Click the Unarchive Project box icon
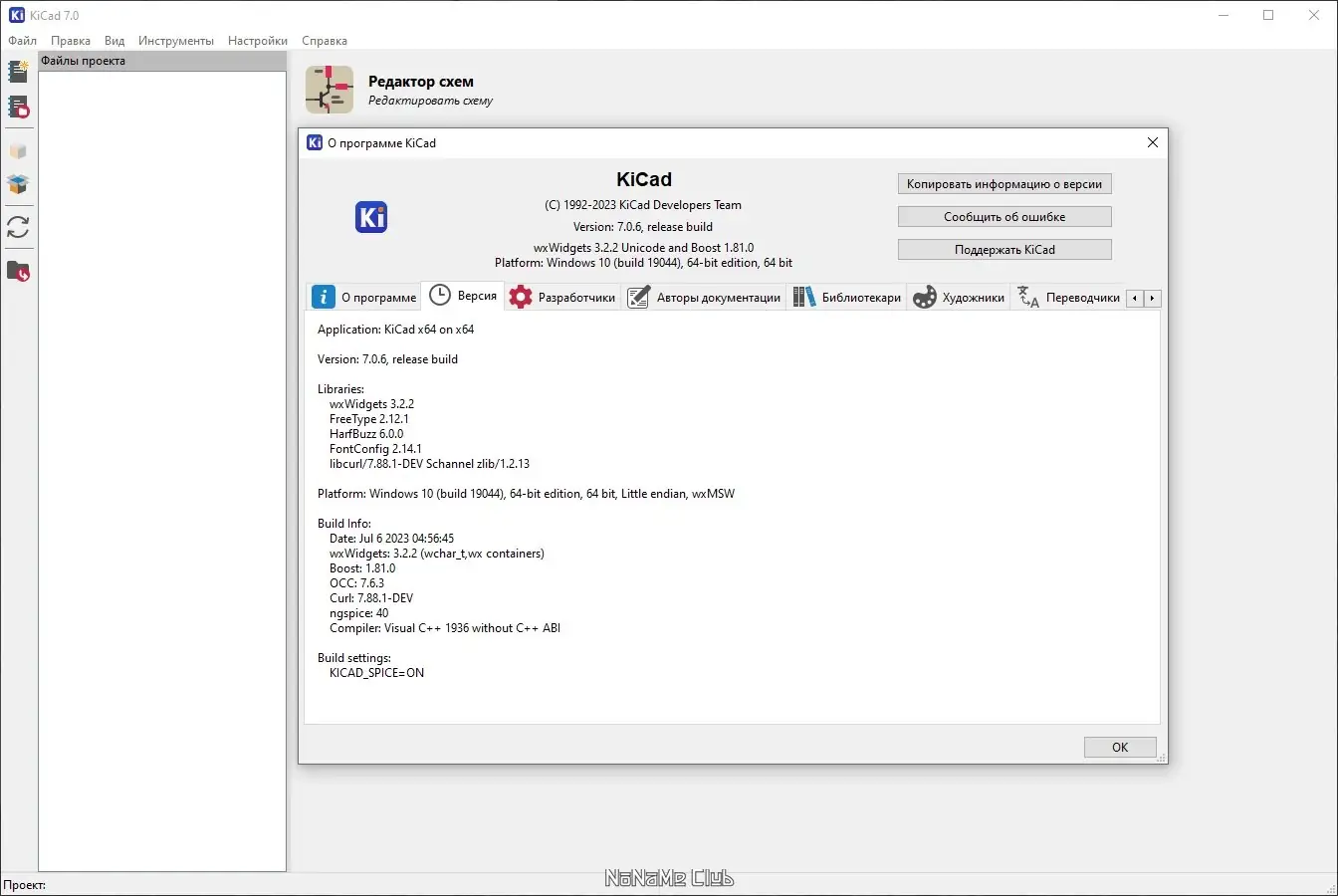This screenshot has width=1338, height=896. 18,184
